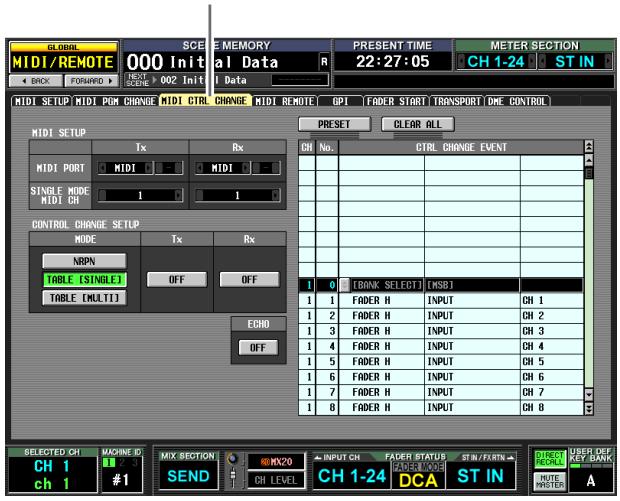Click the fader icon in mix section
620x501 pixels.
tap(233, 478)
